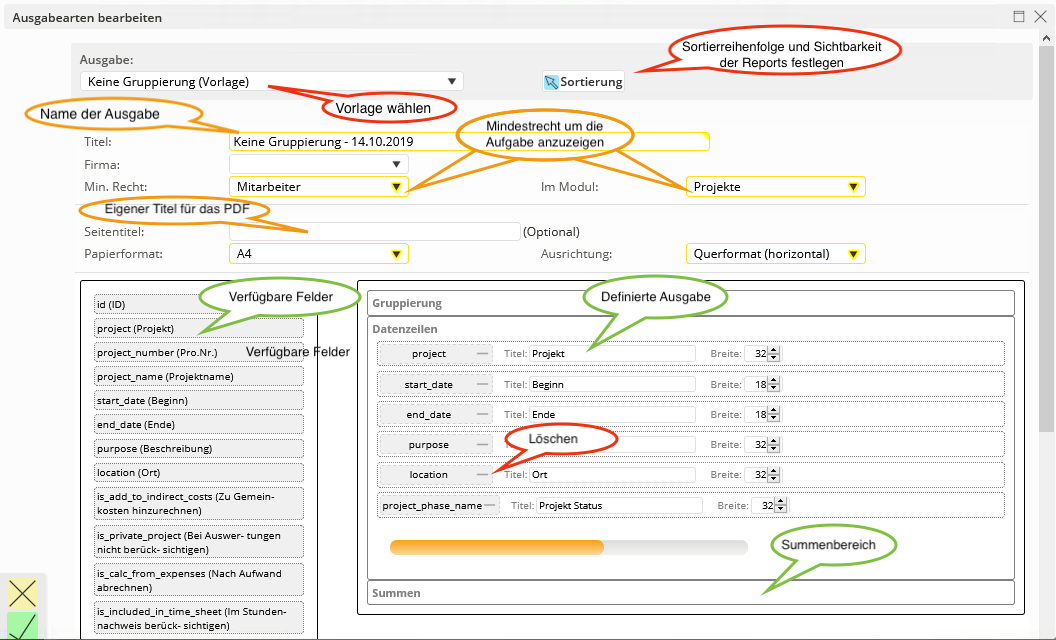This screenshot has height=640, width=1056.
Task: Expand the Im Modul dropdown
Action: (x=775, y=187)
